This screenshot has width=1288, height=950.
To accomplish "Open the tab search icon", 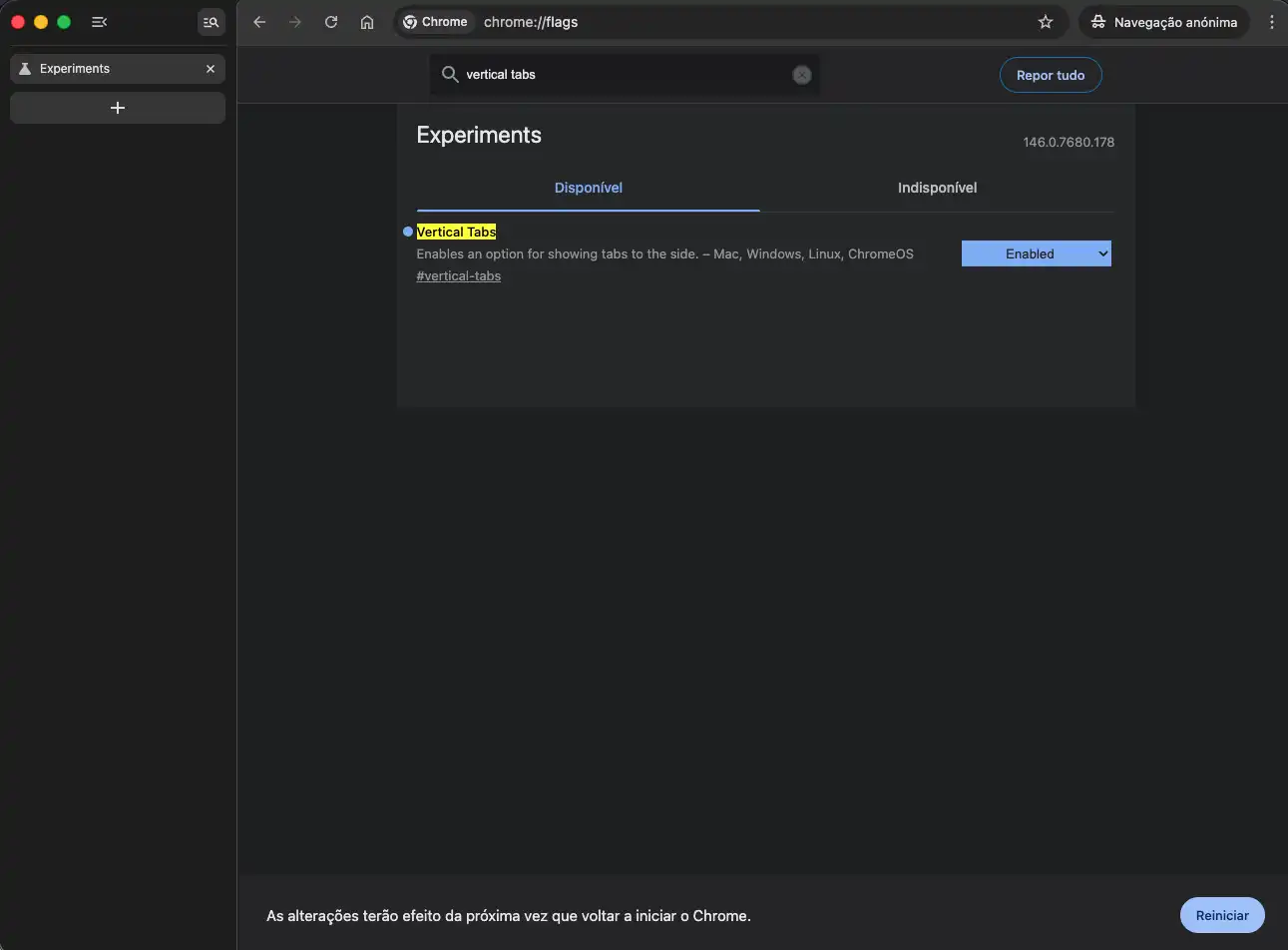I will pyautogui.click(x=212, y=22).
